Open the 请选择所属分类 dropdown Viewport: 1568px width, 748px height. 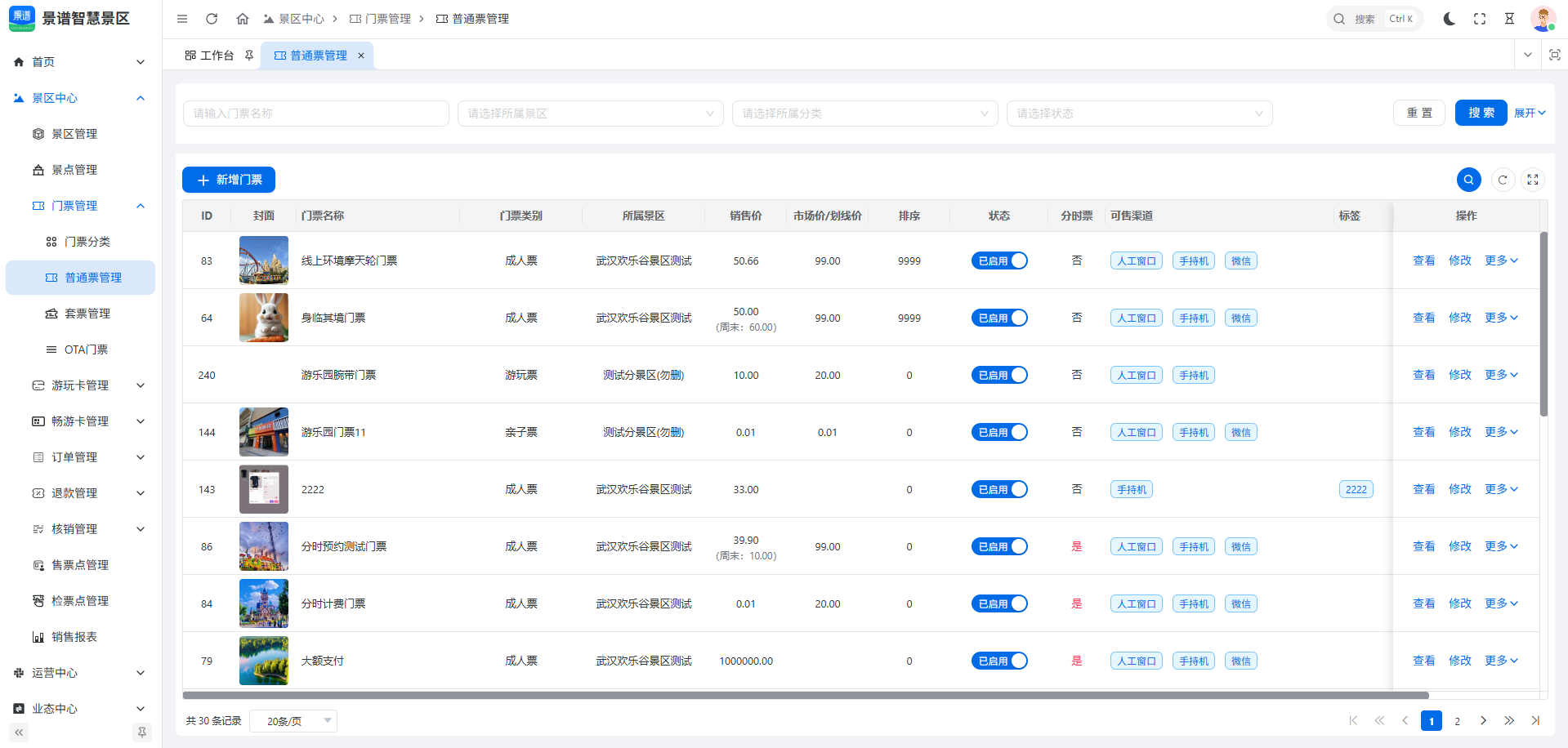pos(865,114)
